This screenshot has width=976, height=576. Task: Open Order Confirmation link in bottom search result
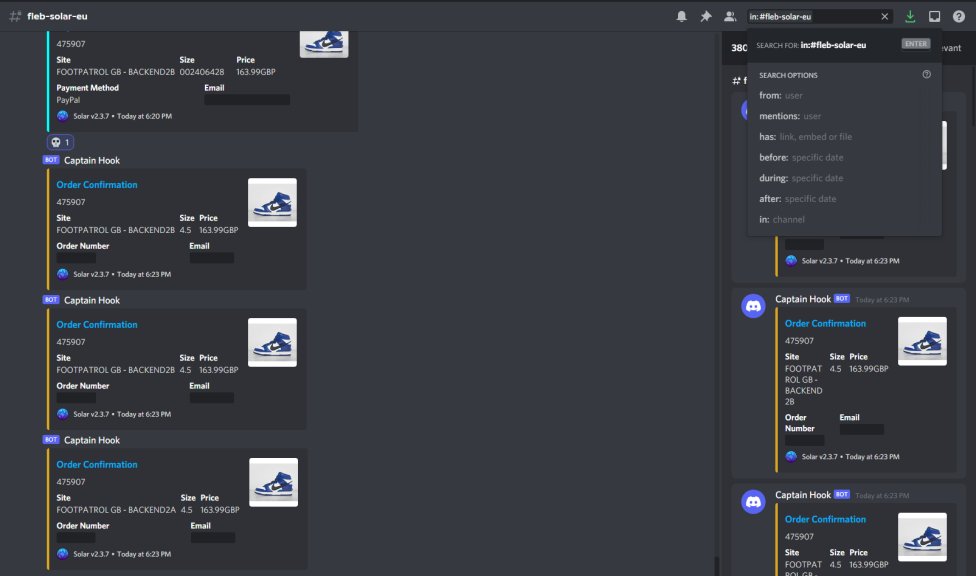[x=825, y=519]
